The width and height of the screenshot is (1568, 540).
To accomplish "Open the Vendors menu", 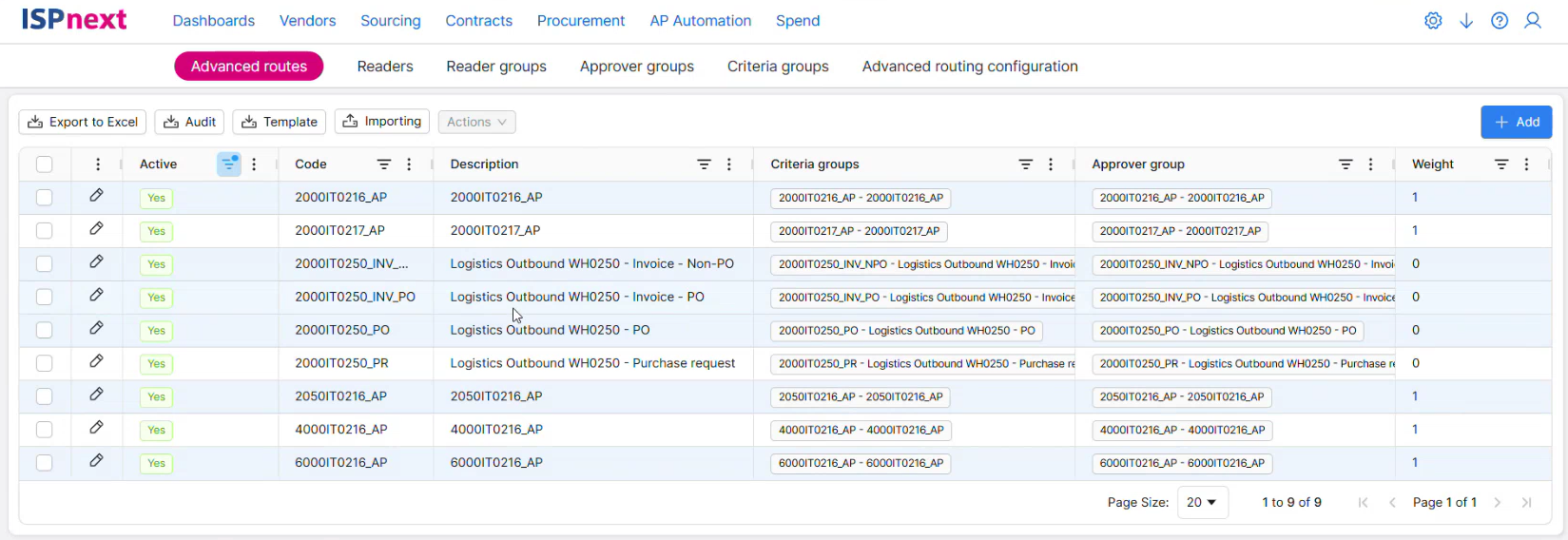I will tap(307, 21).
